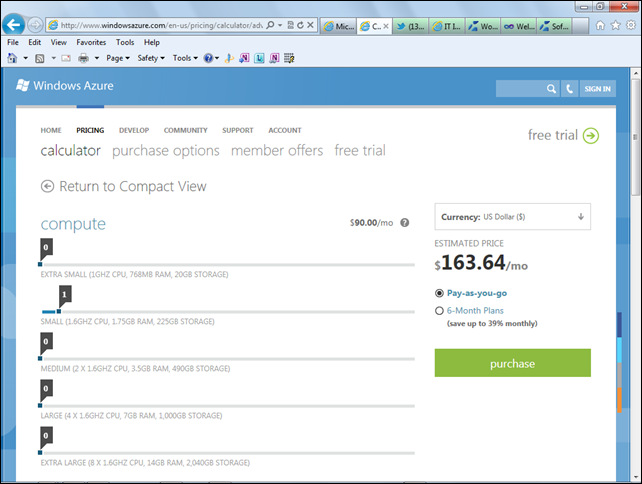Click the Send to OneNote icon

point(244,58)
